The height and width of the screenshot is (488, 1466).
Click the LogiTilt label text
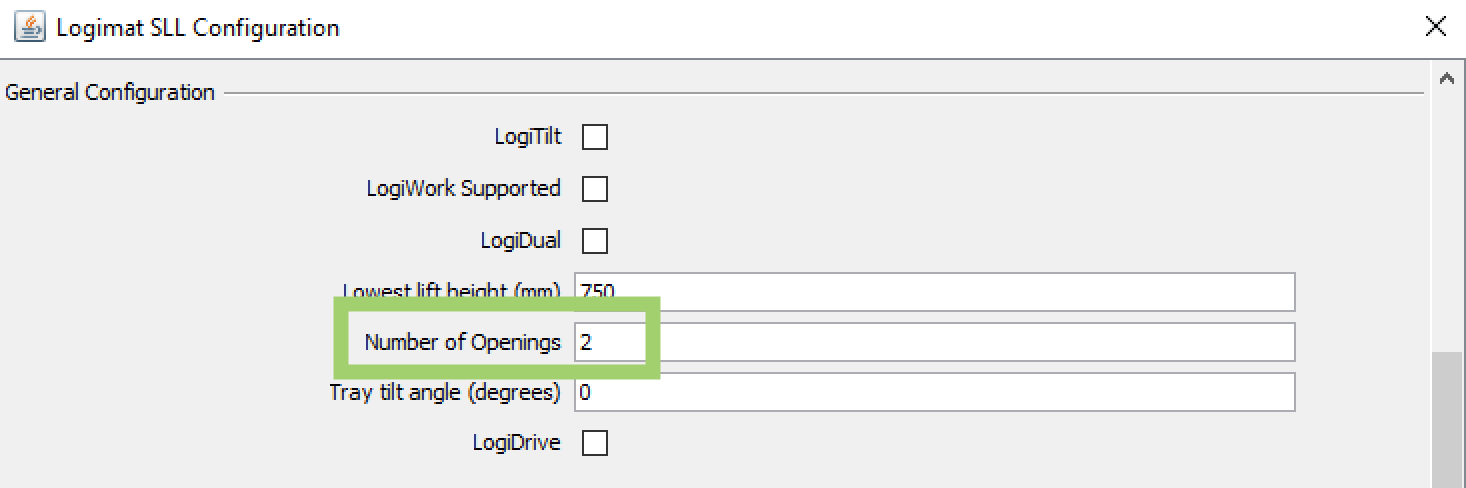[x=528, y=137]
